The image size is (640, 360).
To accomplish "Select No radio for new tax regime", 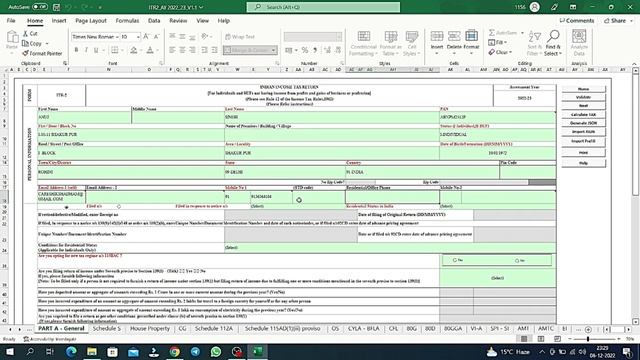I will tap(517, 260).
